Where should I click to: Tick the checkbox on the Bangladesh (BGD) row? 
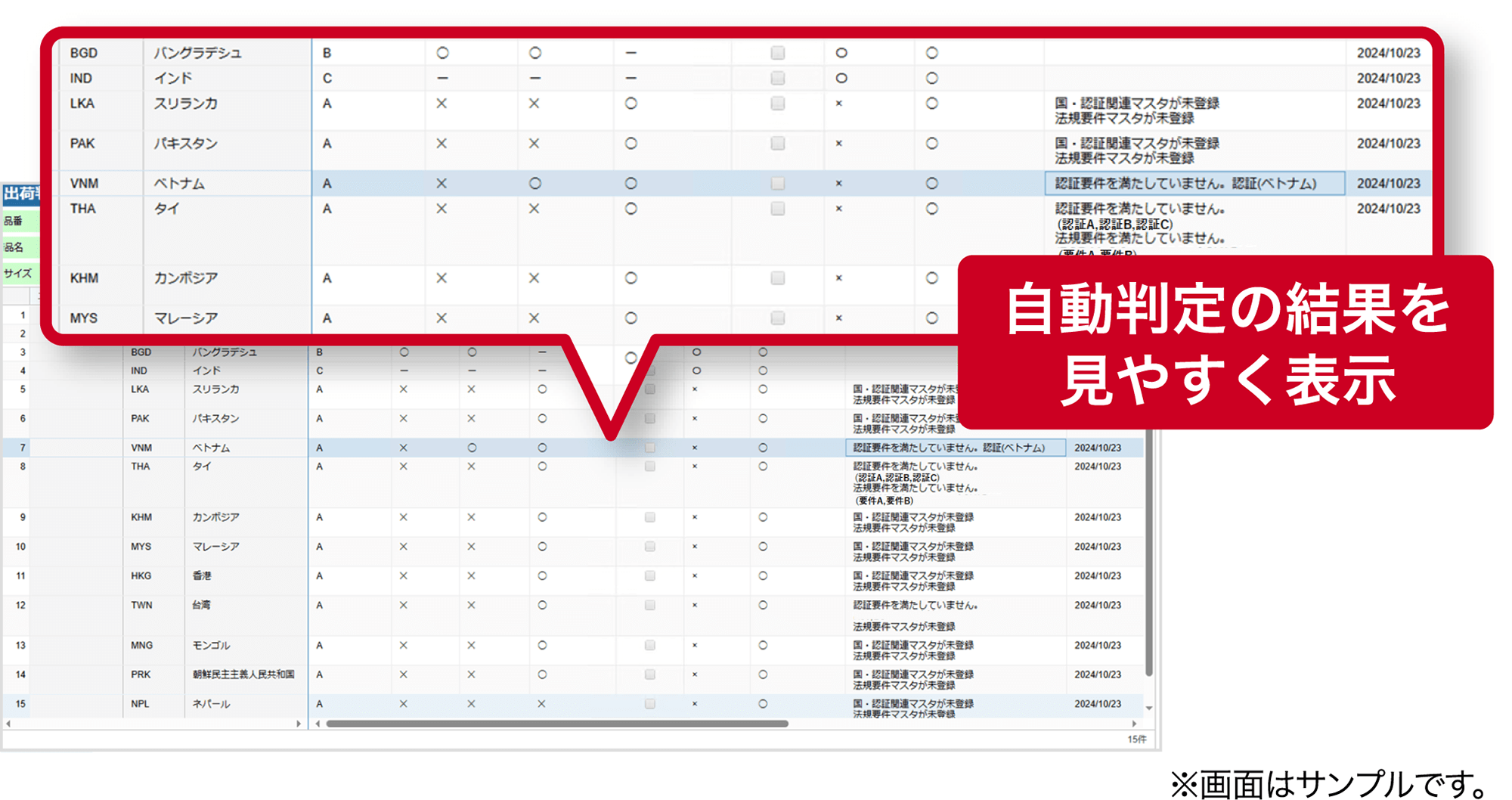777,53
